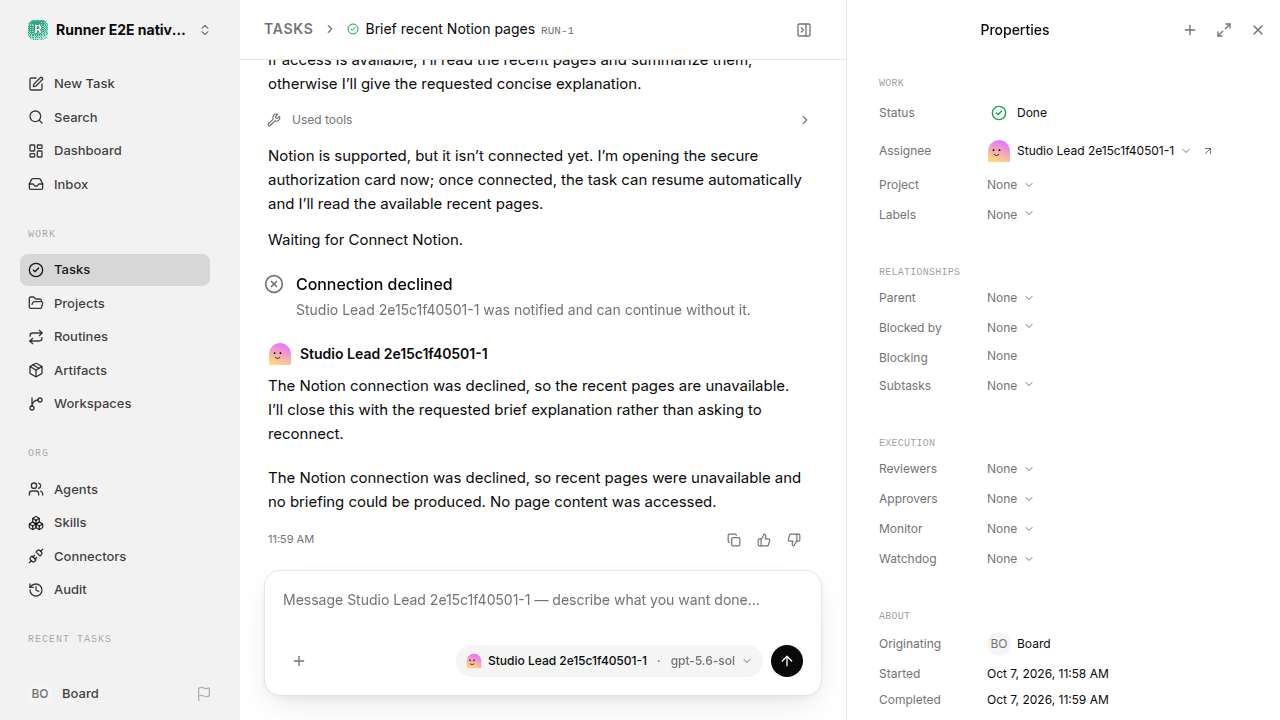Open the Inbox tray icon
Image resolution: width=1280 pixels, height=720 pixels.
point(36,185)
